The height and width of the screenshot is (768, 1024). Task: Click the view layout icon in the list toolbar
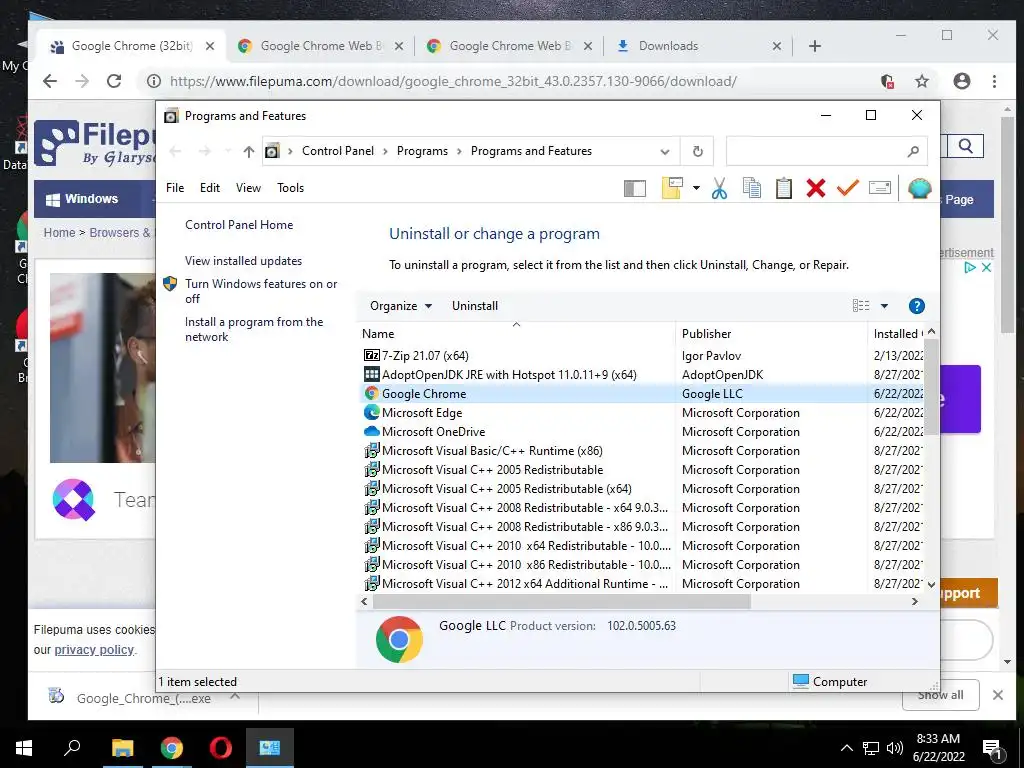[x=861, y=306]
